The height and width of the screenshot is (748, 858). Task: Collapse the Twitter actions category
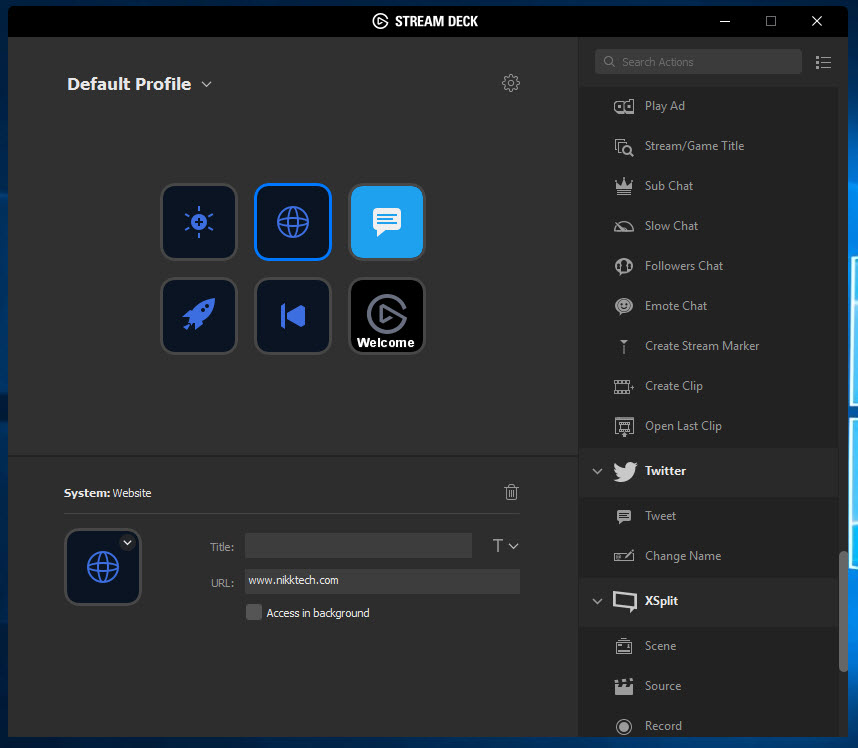(x=598, y=471)
